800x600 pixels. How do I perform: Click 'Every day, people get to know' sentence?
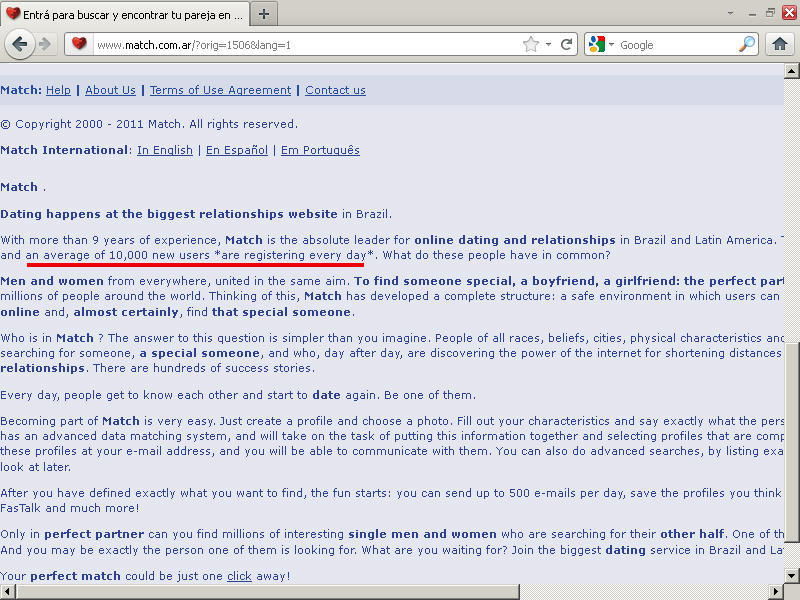coord(238,395)
